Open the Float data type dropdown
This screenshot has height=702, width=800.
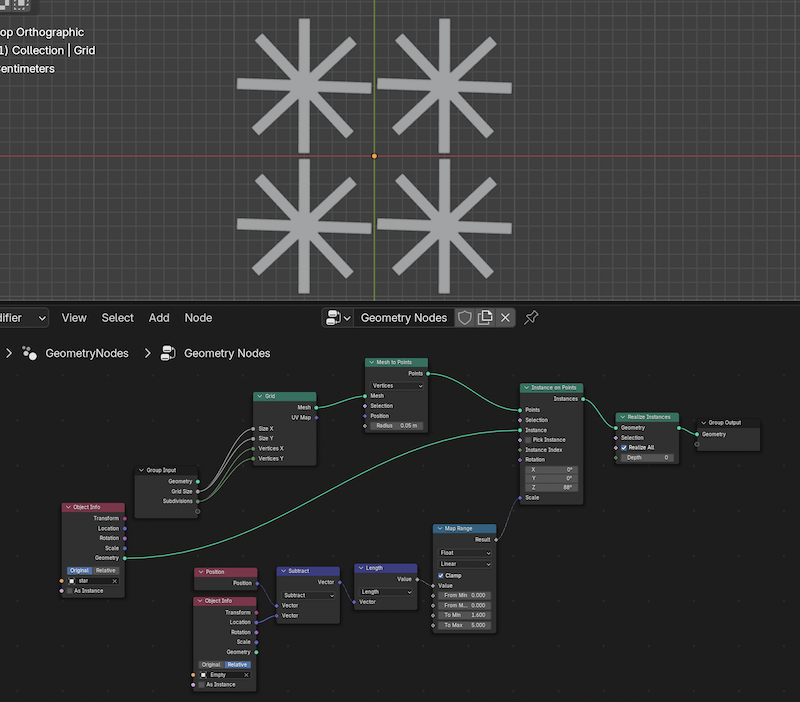coord(465,553)
